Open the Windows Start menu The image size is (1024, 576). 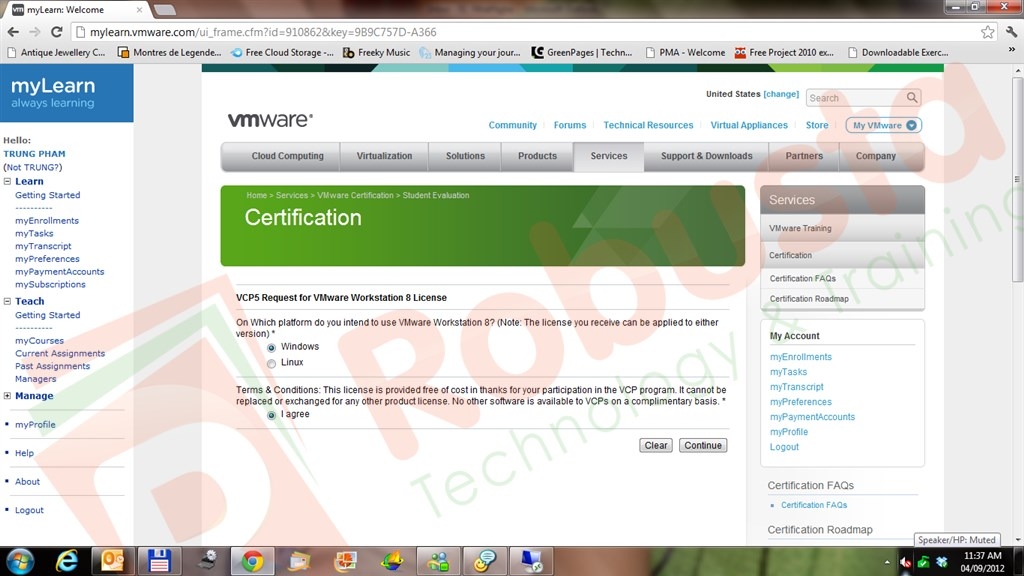[x=20, y=561]
